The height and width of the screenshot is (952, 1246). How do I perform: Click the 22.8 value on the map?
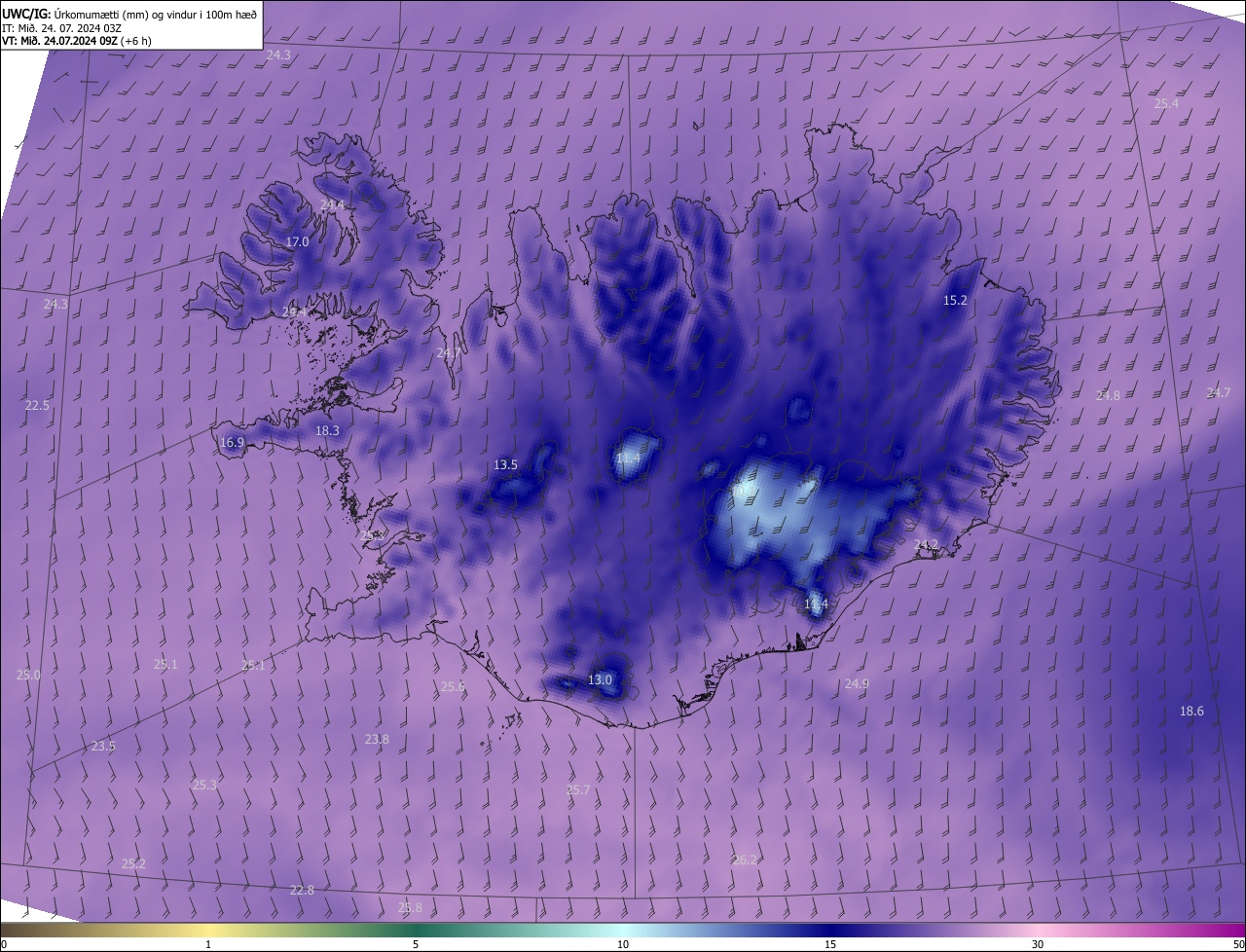click(x=303, y=891)
